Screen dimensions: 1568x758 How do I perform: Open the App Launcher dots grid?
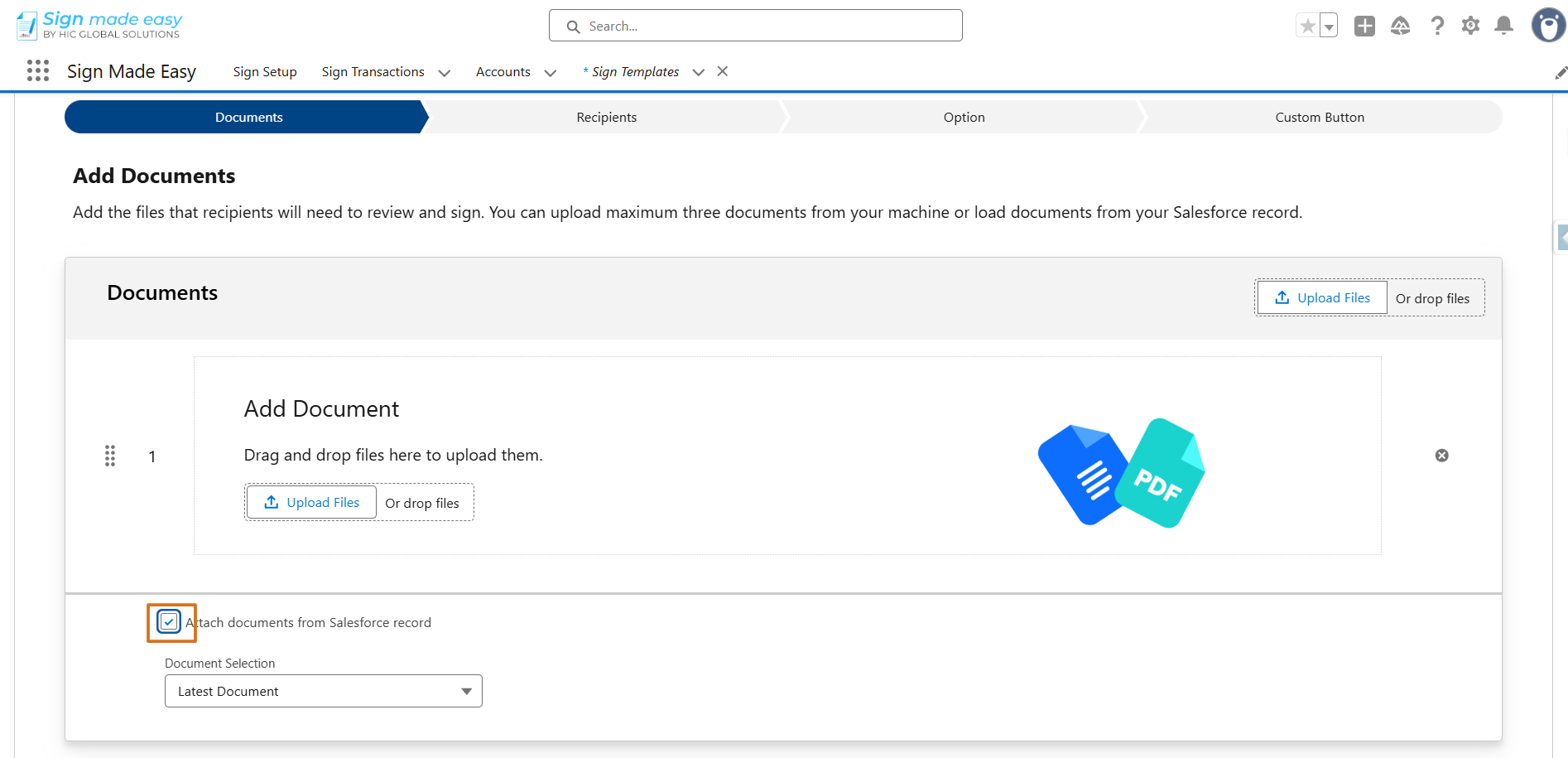point(38,70)
